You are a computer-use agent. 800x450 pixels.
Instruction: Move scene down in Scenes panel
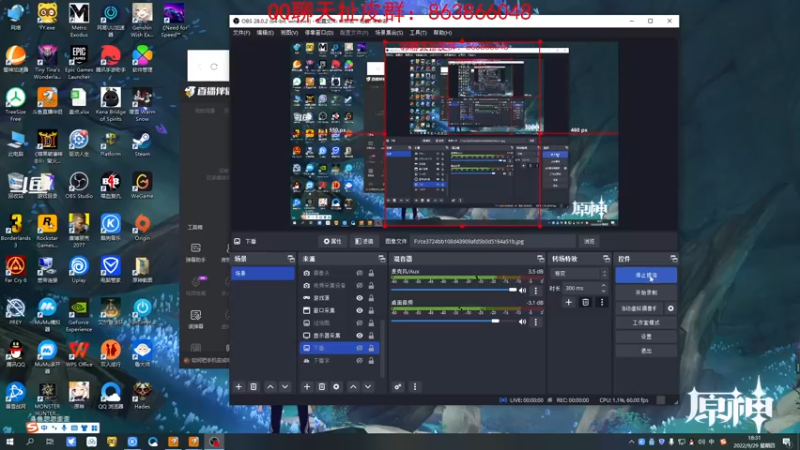(285, 387)
